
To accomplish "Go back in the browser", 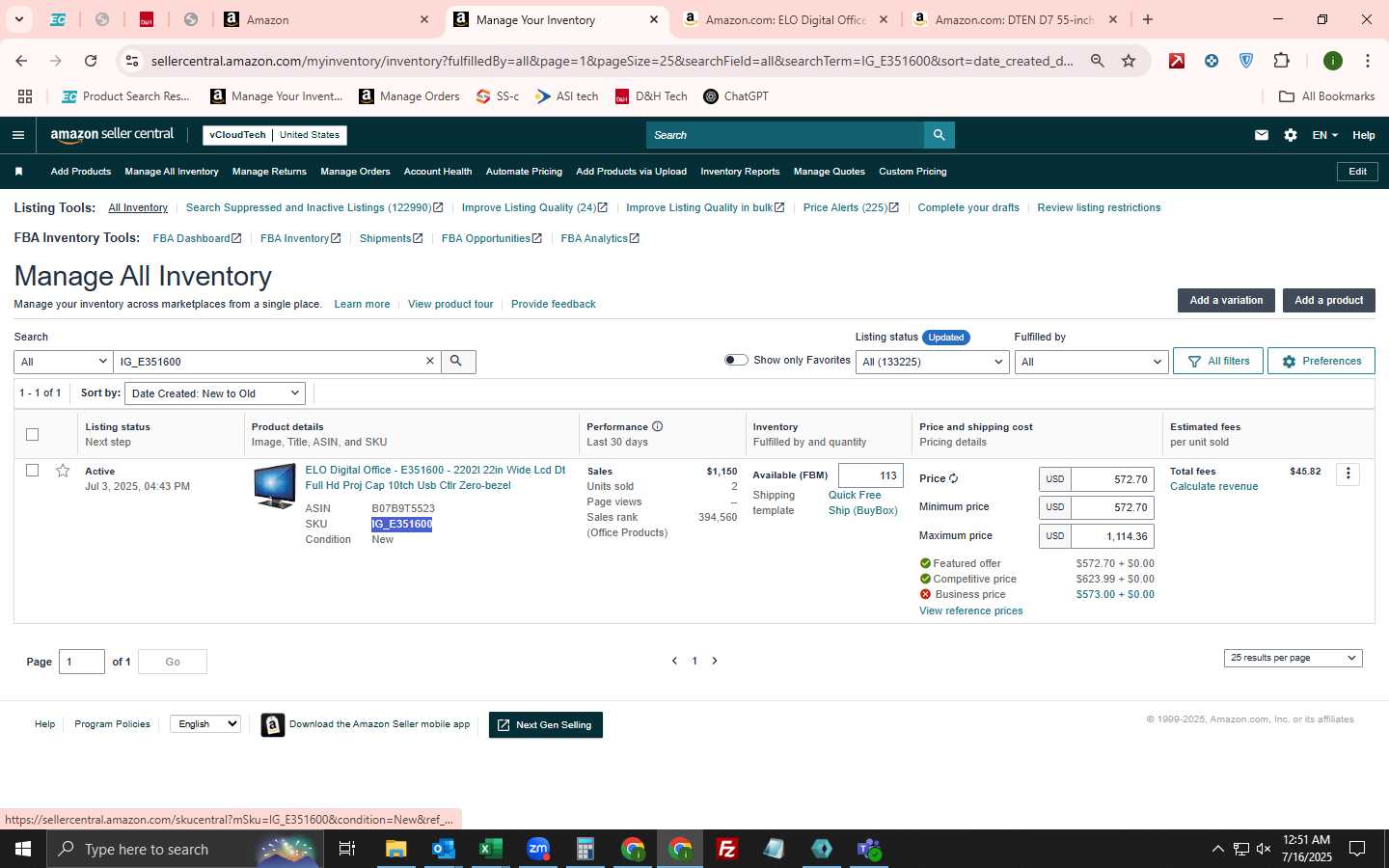I will (21, 61).
